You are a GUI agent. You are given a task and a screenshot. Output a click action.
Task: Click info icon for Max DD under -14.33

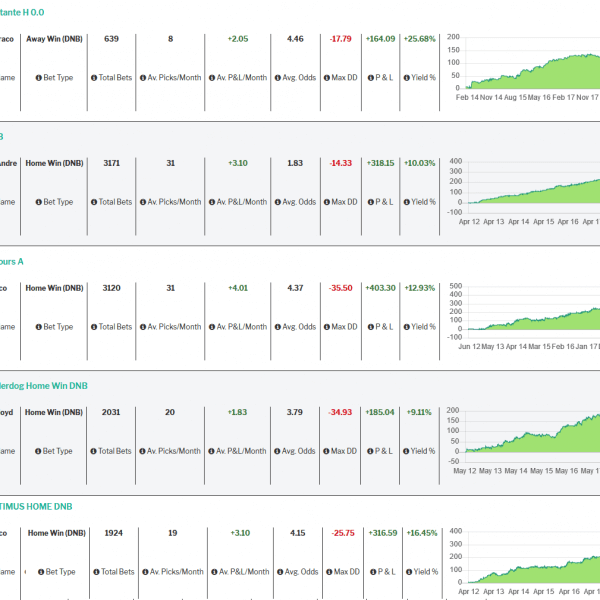click(327, 202)
